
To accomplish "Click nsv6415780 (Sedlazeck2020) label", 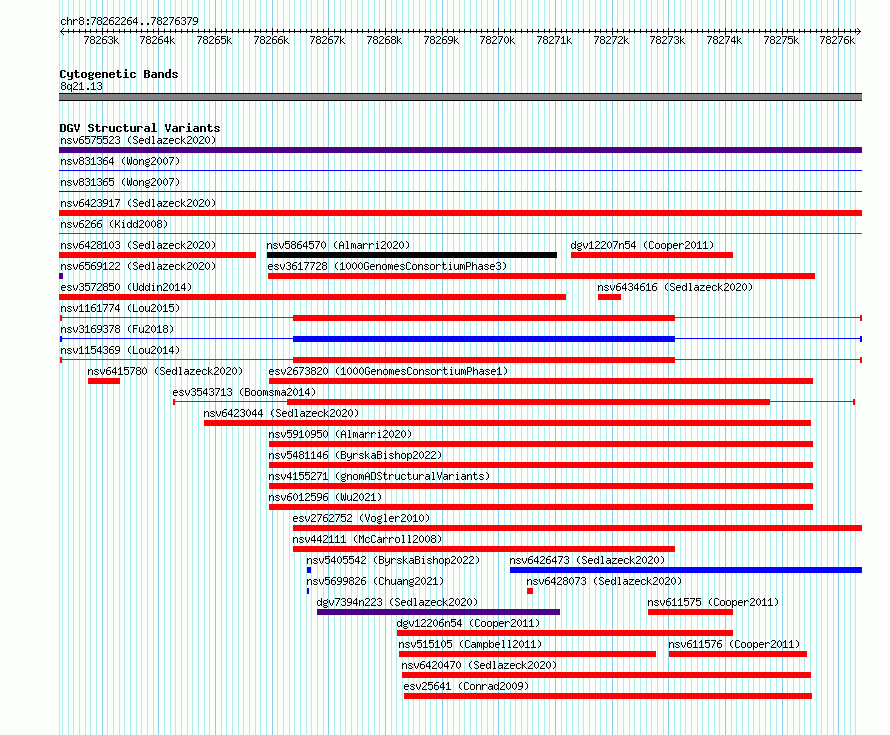I will point(165,371).
